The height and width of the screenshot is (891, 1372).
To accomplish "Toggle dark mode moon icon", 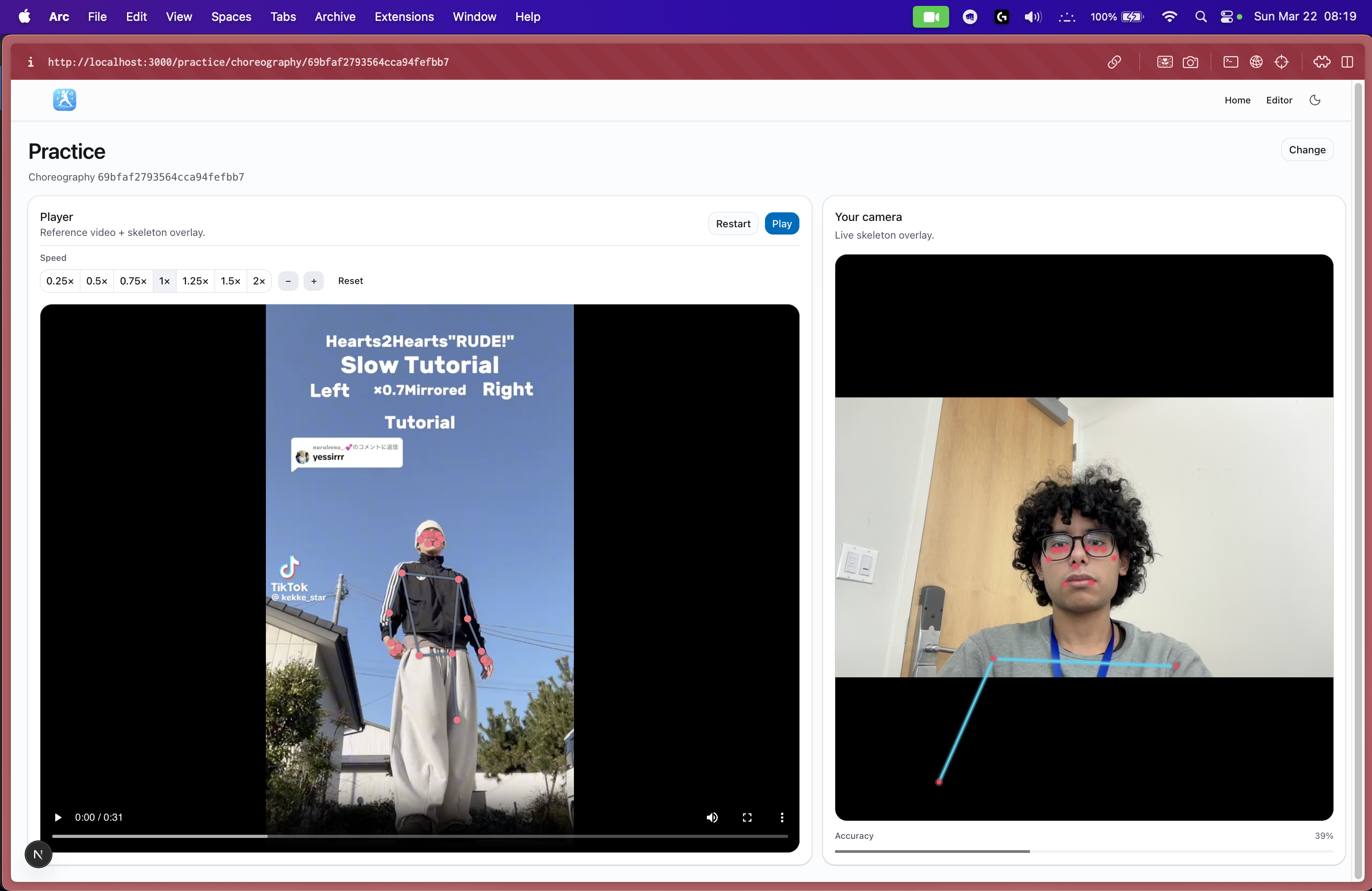I will point(1314,100).
